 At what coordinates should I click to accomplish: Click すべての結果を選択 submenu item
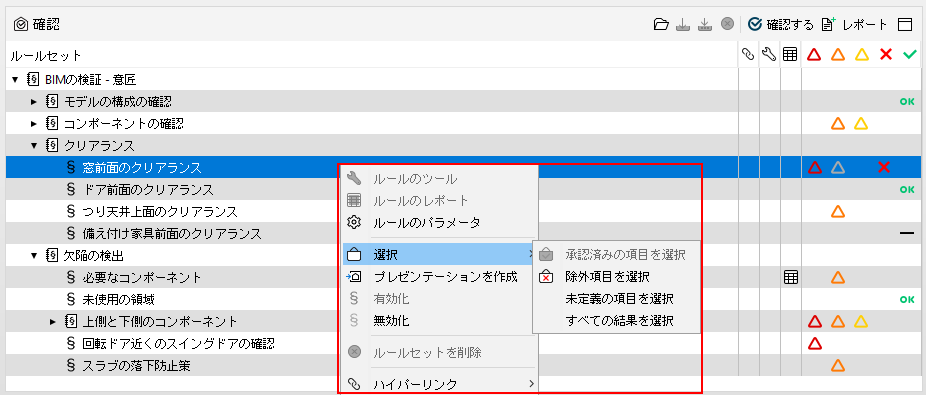coord(617,321)
